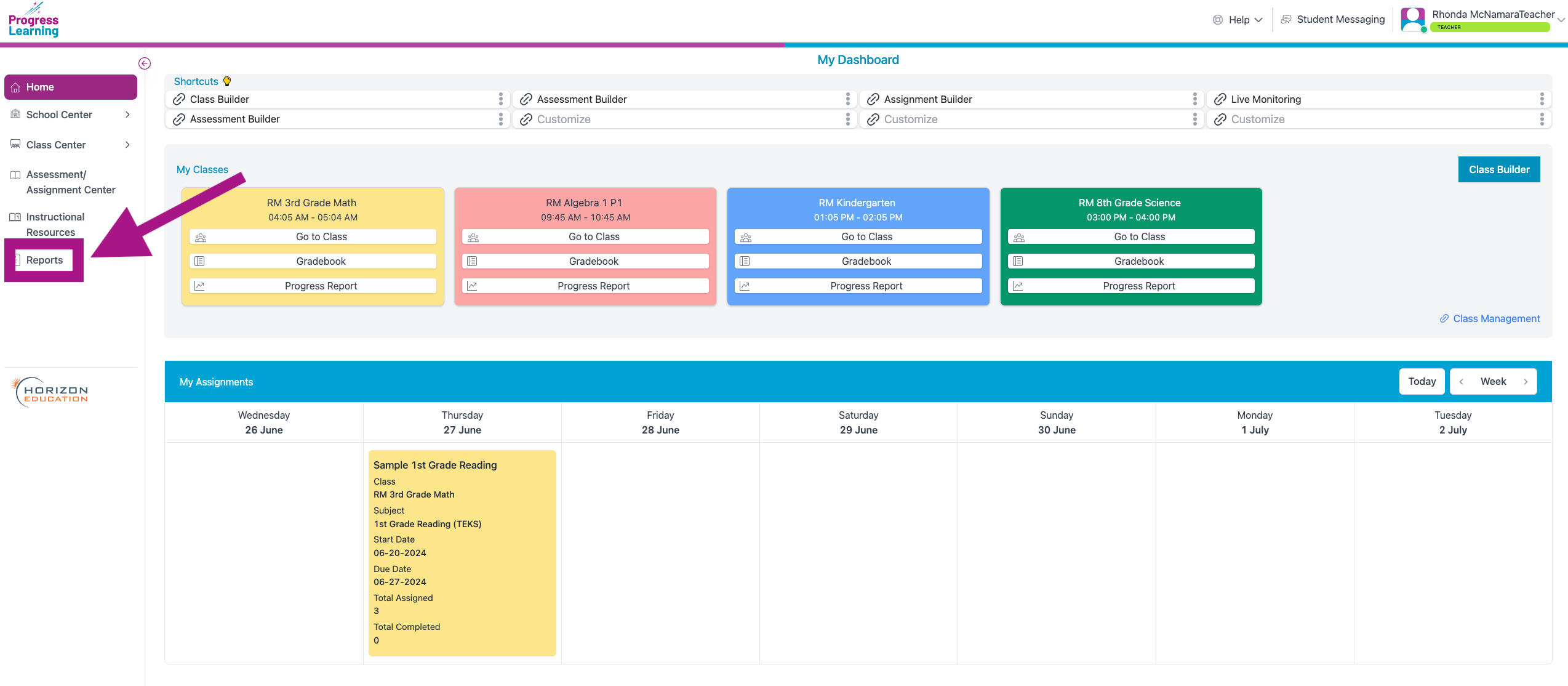Switch to the Week view
The height and width of the screenshot is (686, 1568).
tap(1494, 381)
